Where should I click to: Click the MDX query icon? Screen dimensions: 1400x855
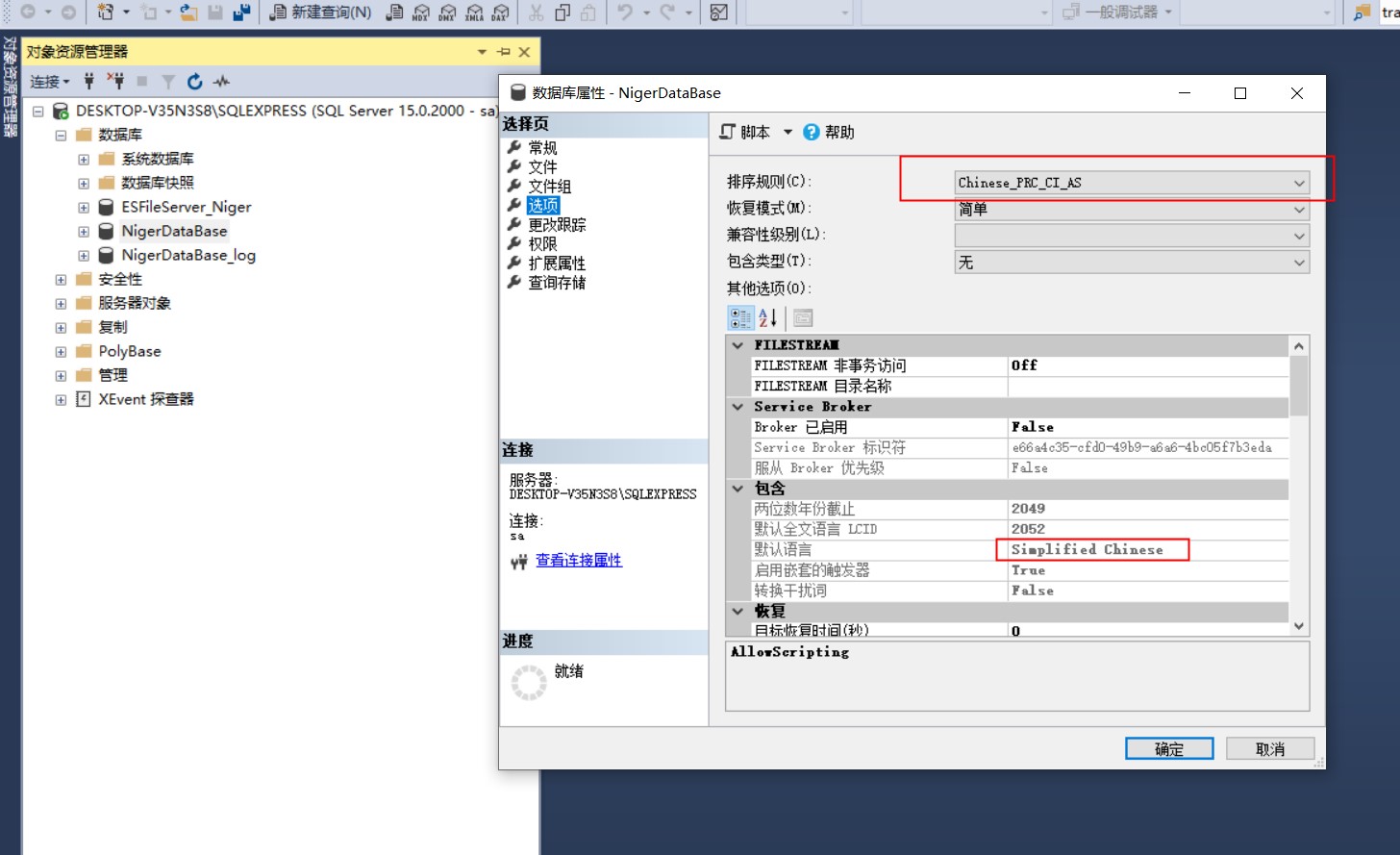421,12
